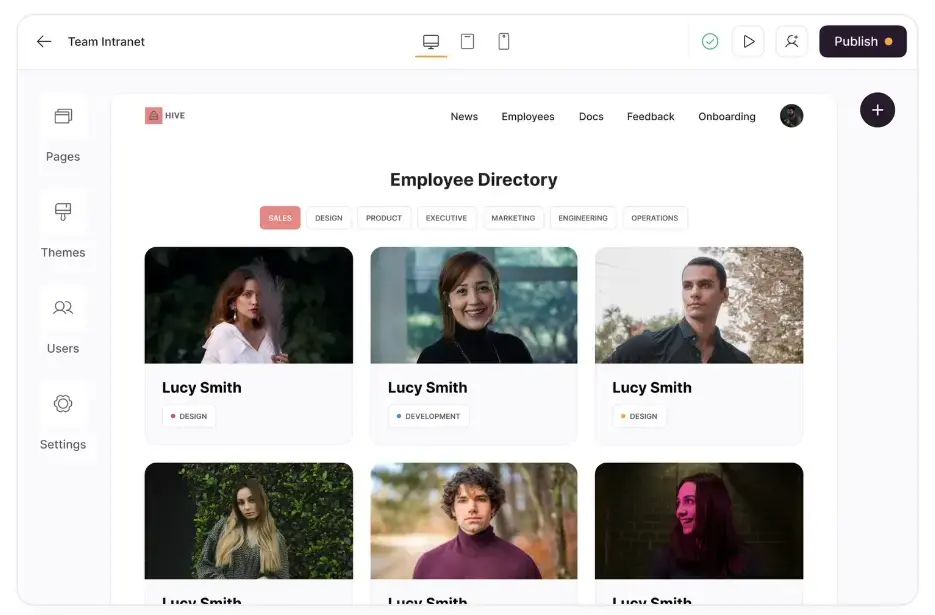Expand the floating plus add menu

pyautogui.click(x=877, y=110)
